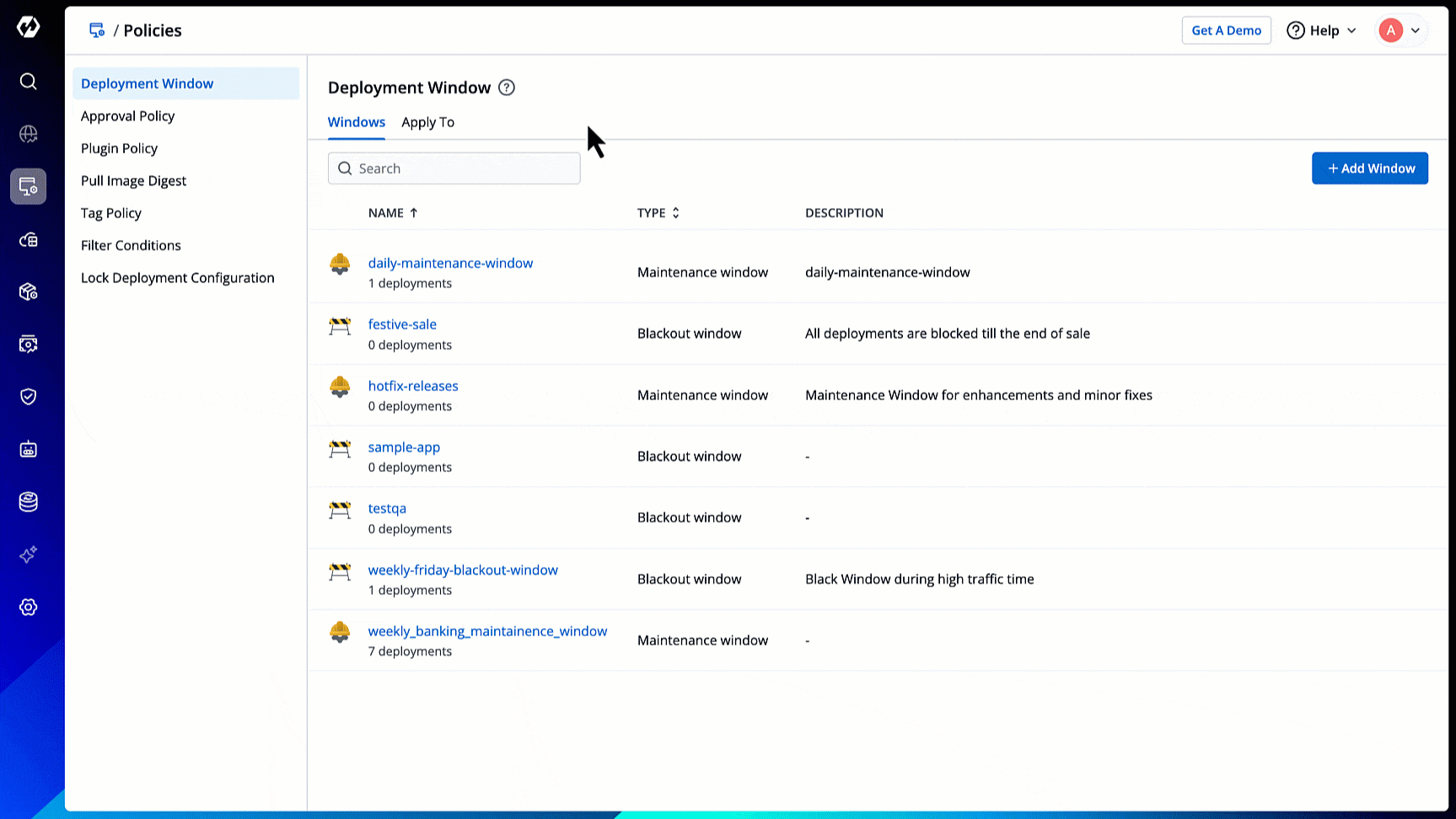
Task: Focus the Search input field
Action: click(x=464, y=169)
